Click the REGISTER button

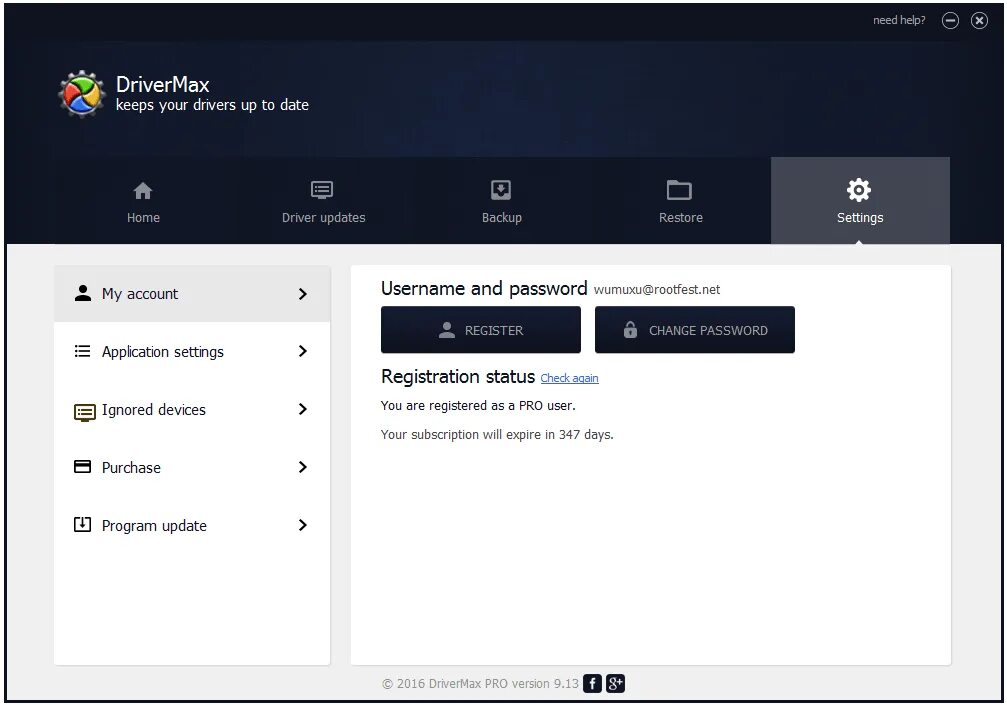pyautogui.click(x=481, y=330)
